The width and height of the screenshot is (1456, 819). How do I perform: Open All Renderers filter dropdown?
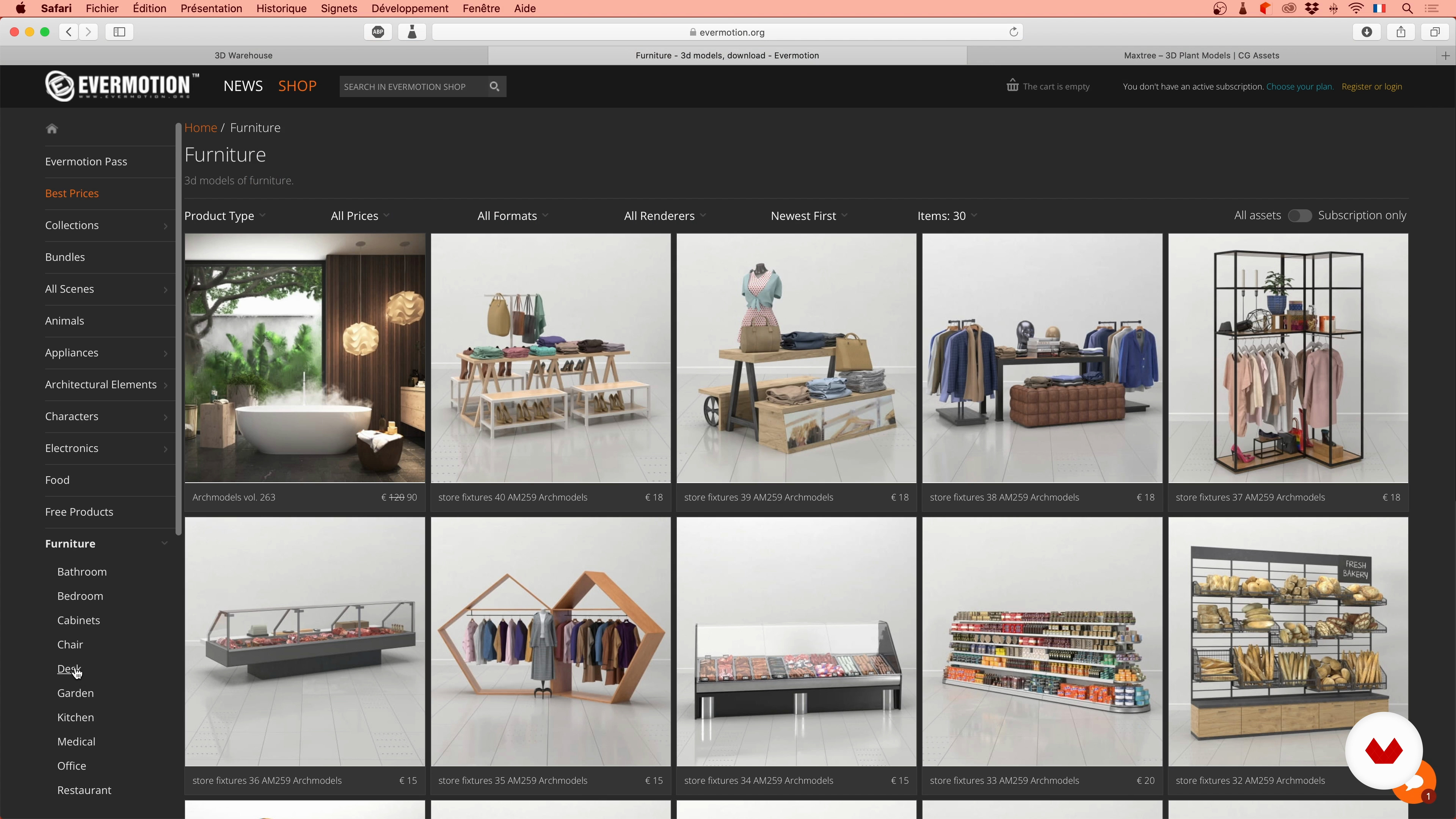(x=665, y=216)
